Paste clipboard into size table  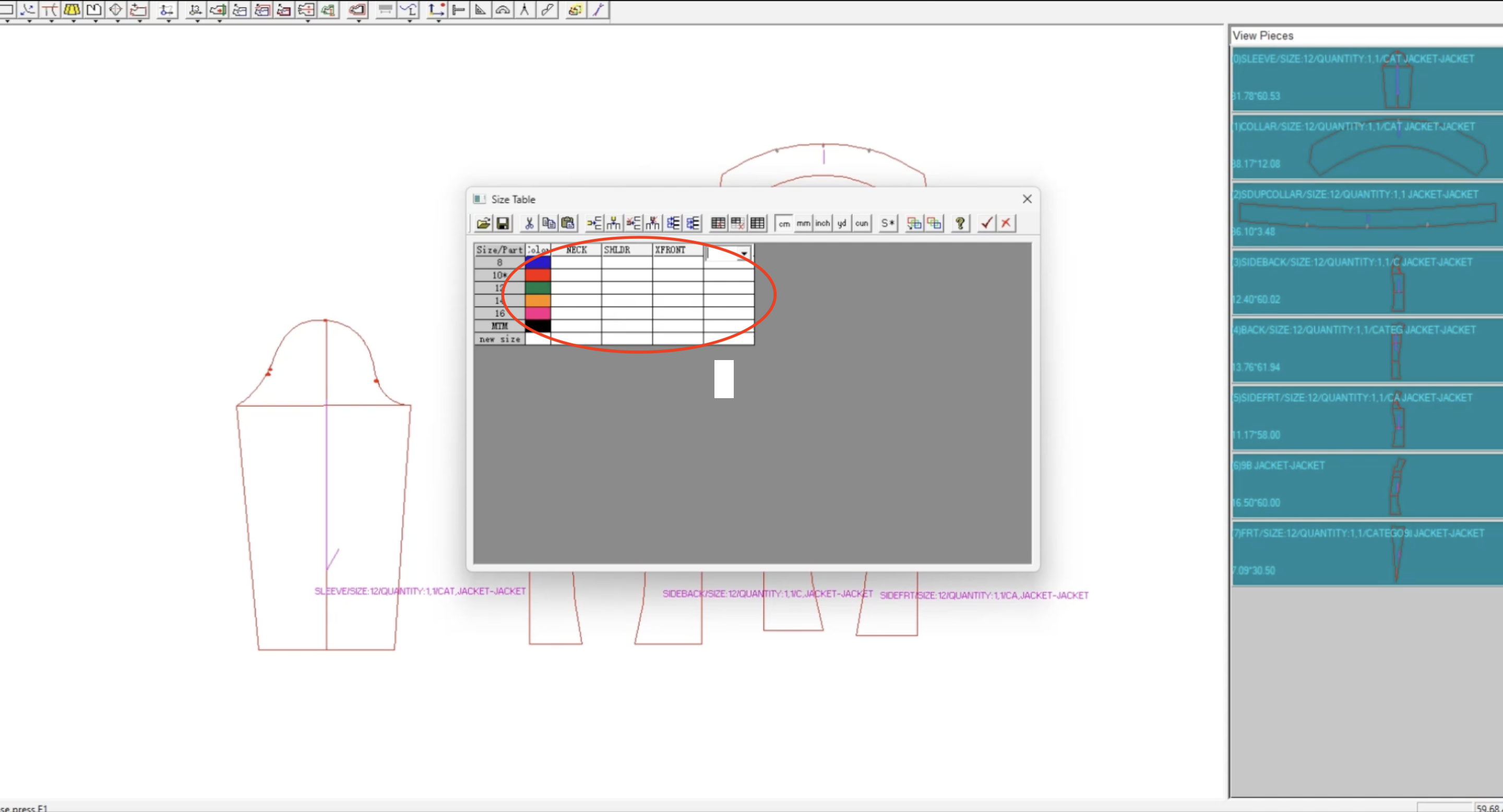(568, 223)
